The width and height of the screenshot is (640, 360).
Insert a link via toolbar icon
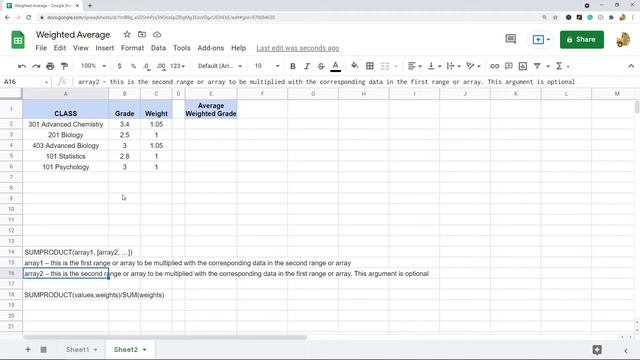tap(494, 66)
